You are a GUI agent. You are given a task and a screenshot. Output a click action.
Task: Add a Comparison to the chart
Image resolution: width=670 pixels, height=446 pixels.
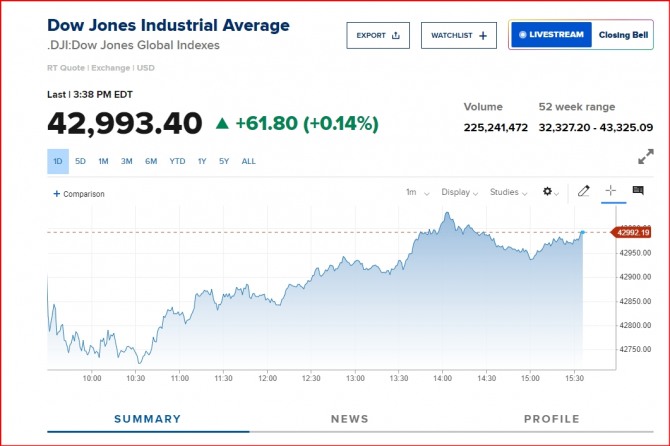tap(79, 194)
